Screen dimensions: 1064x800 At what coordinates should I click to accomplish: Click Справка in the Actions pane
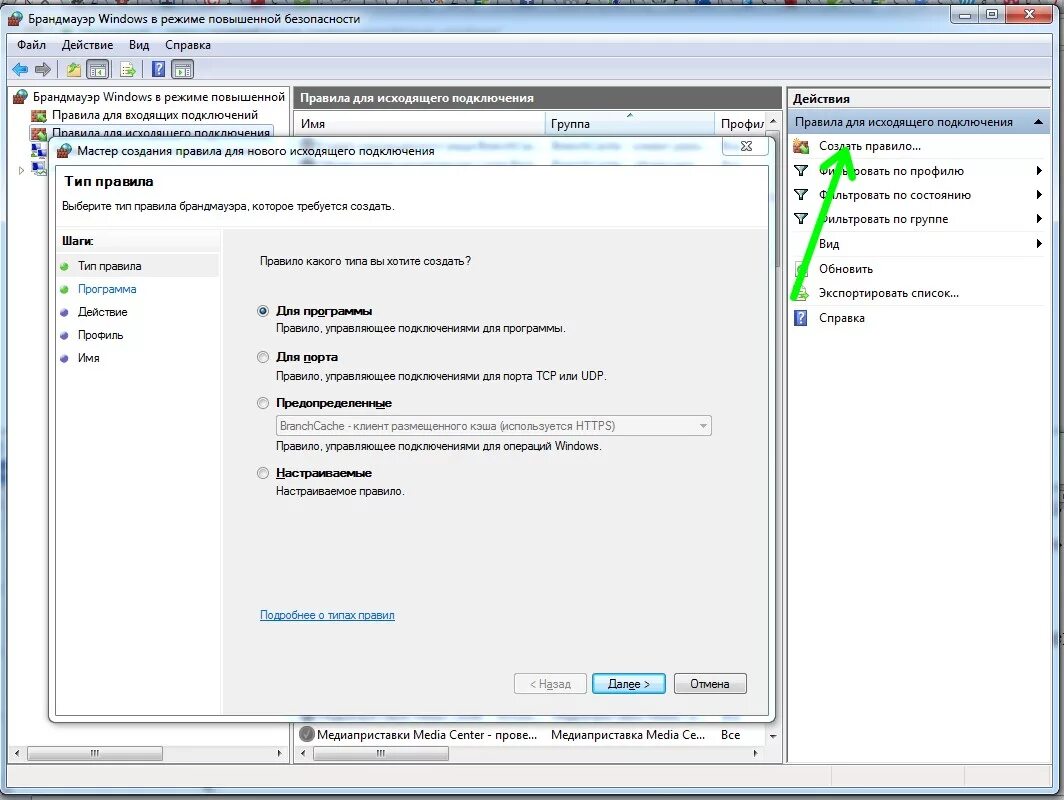841,318
